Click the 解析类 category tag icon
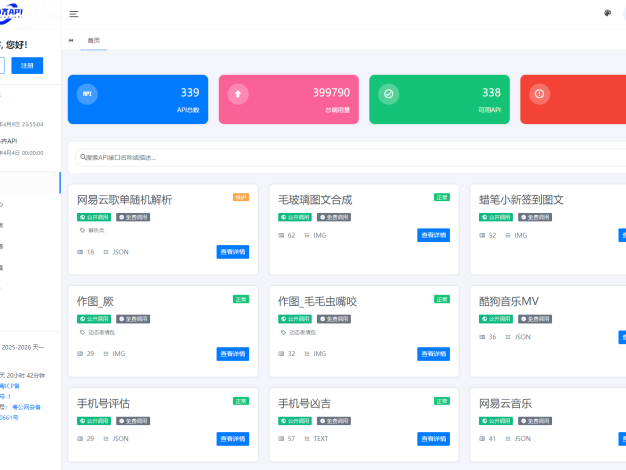Screen dimensions: 626x470 point(82,230)
